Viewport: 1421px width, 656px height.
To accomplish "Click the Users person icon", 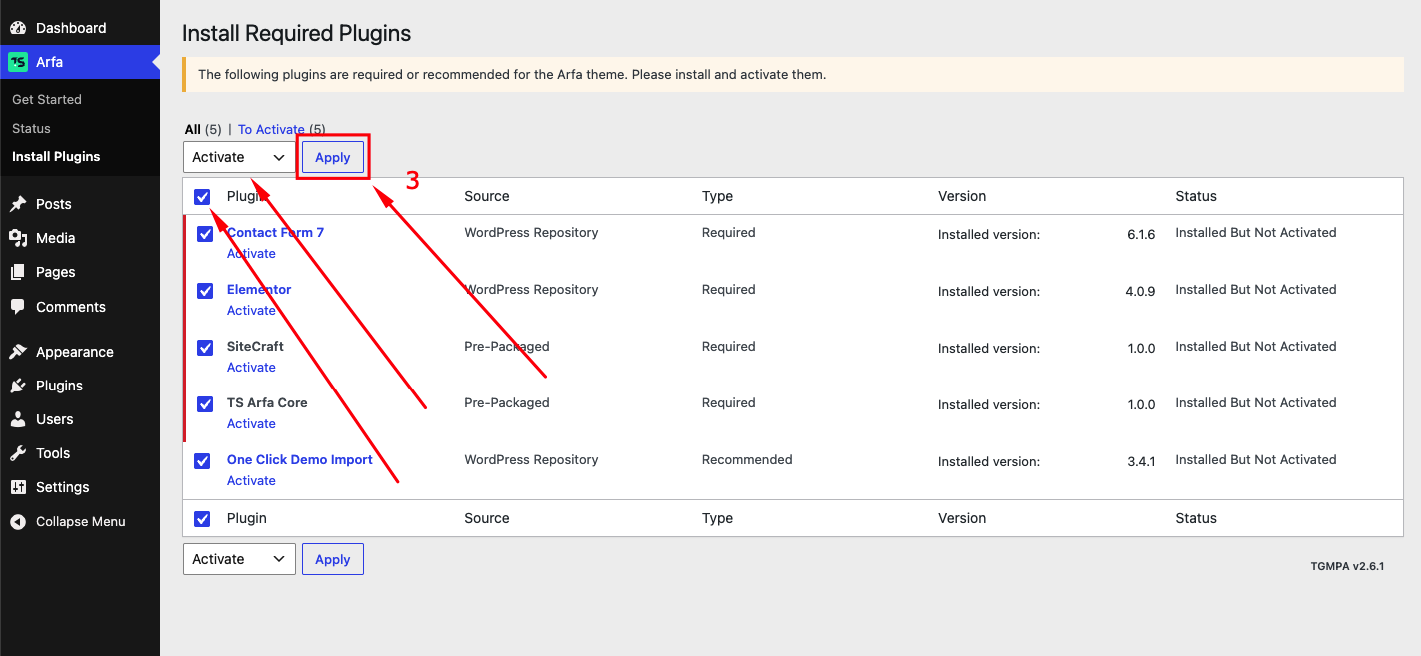I will click(18, 419).
